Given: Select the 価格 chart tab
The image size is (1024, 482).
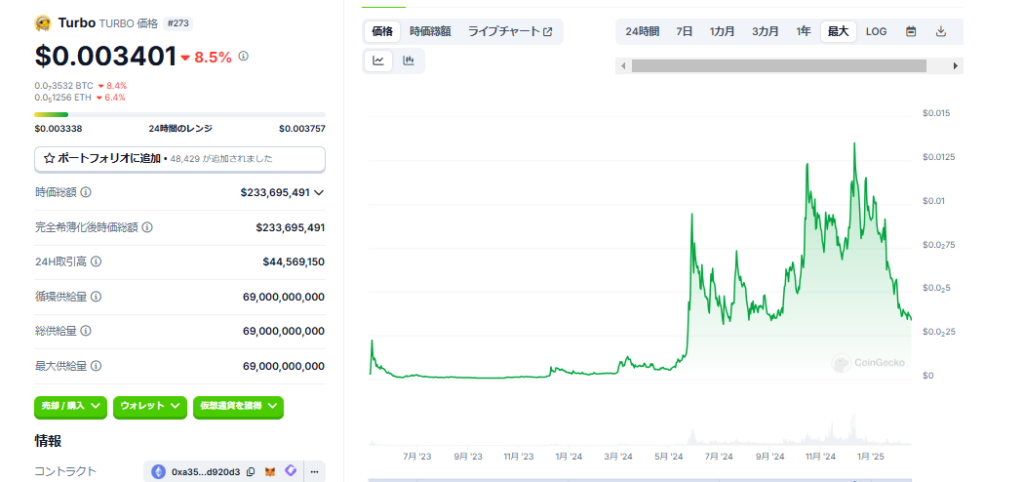Looking at the screenshot, I should pos(382,32).
